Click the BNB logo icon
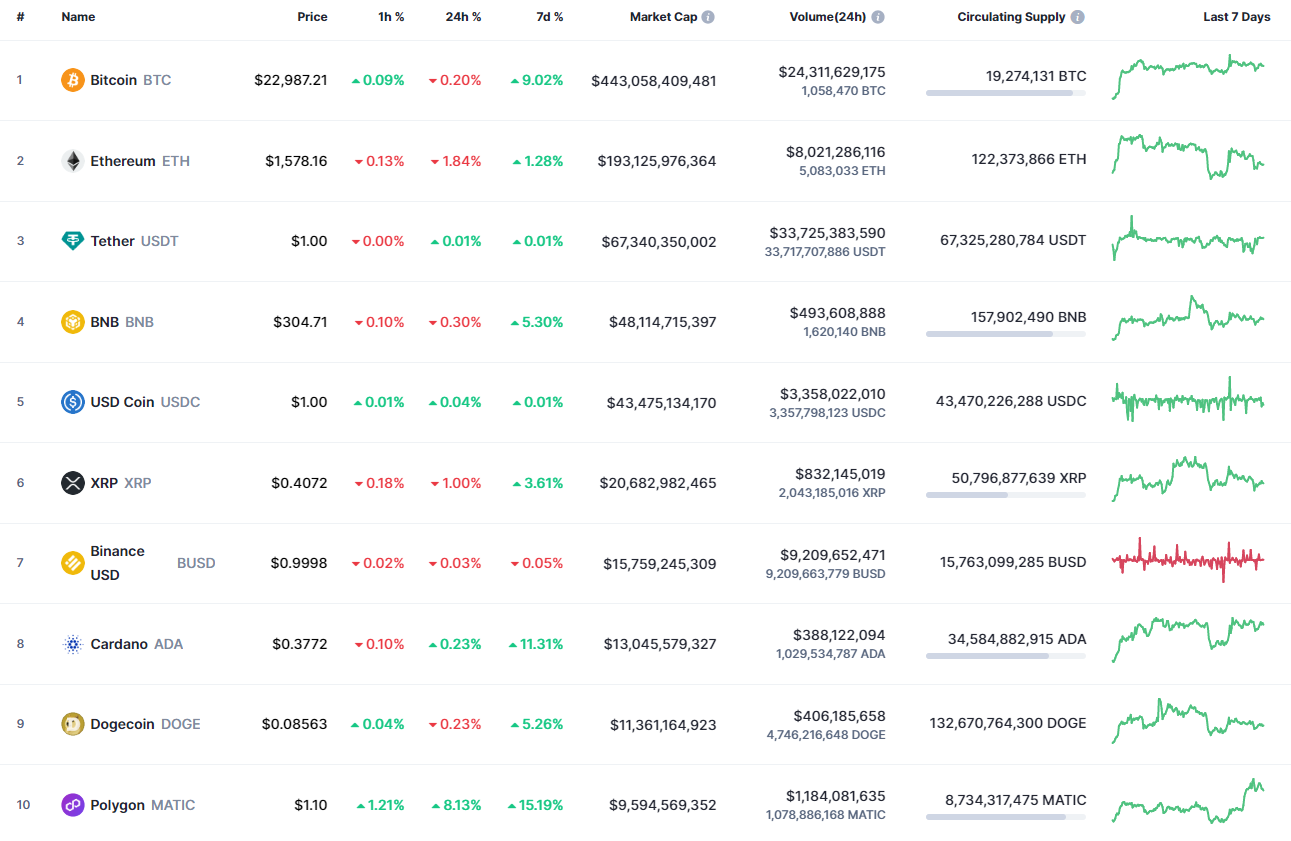Image resolution: width=1291 pixels, height=841 pixels. tap(71, 322)
